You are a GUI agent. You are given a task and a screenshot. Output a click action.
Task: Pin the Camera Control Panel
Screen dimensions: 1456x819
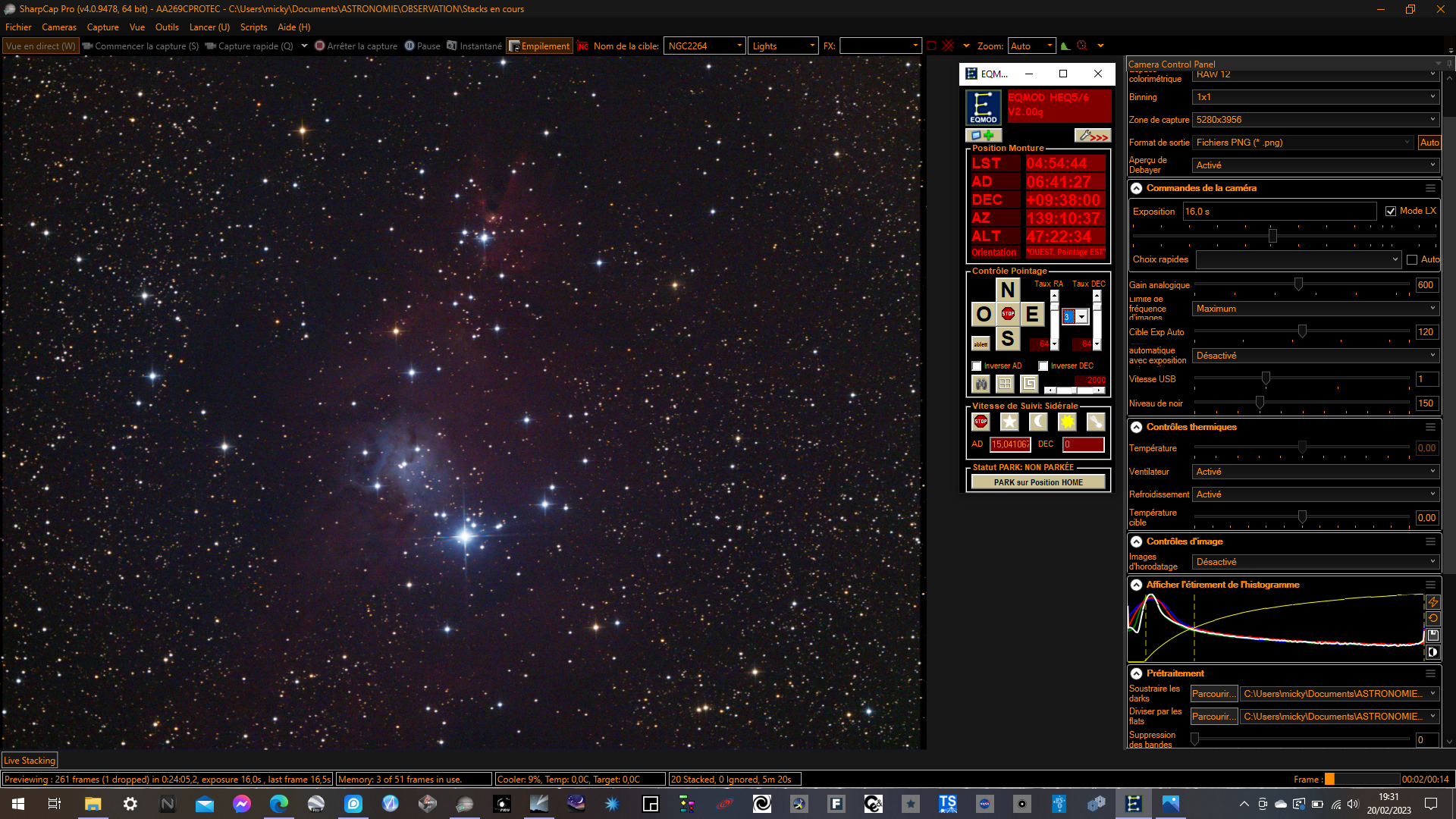point(1449,64)
